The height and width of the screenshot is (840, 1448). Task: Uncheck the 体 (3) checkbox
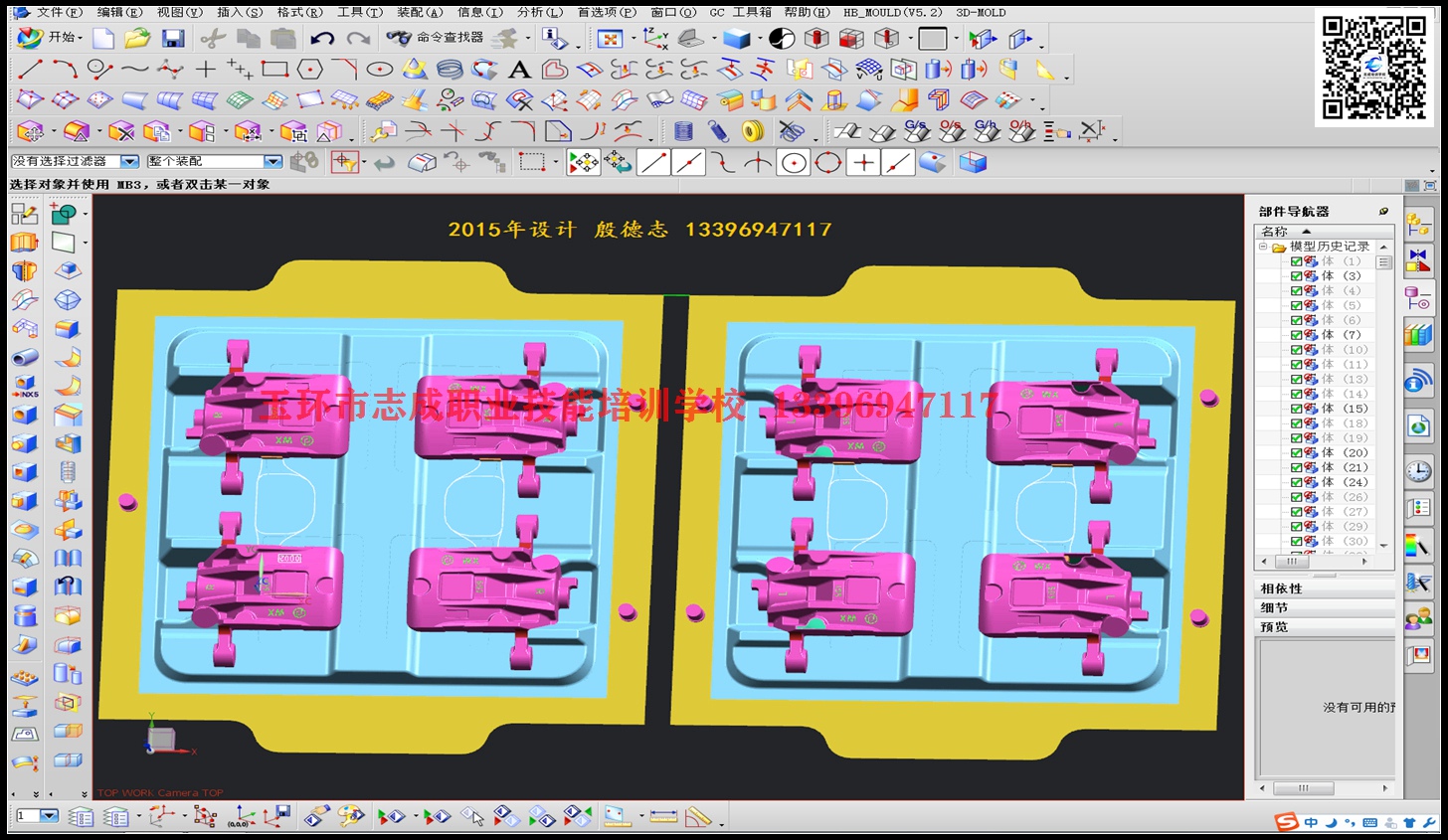click(1296, 276)
